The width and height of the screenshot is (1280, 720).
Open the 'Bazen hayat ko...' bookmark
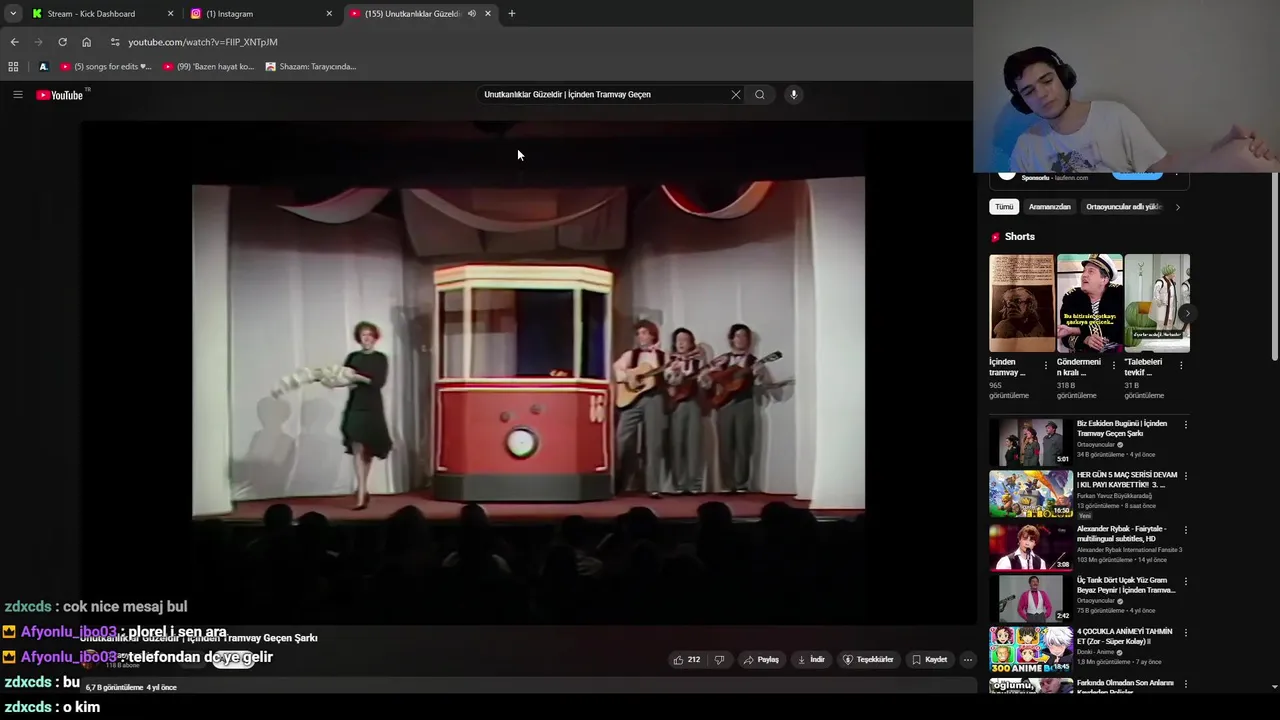208,67
